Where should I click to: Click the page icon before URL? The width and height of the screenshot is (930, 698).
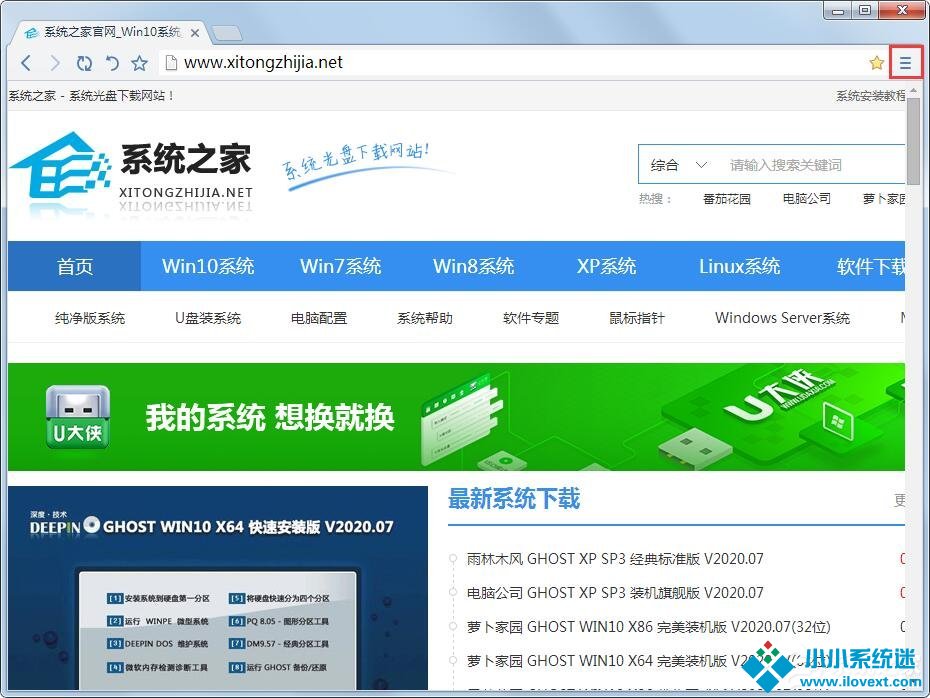click(171, 63)
